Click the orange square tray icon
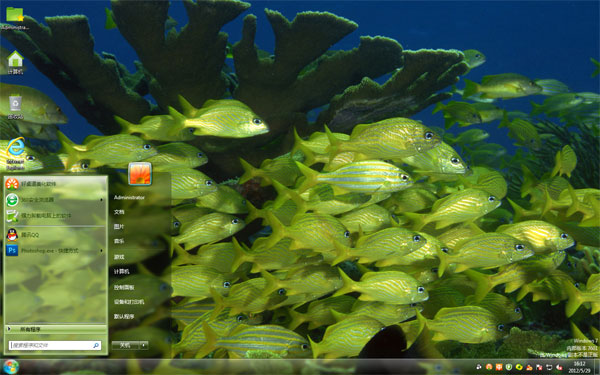The width and height of the screenshot is (600, 375). coord(499,367)
